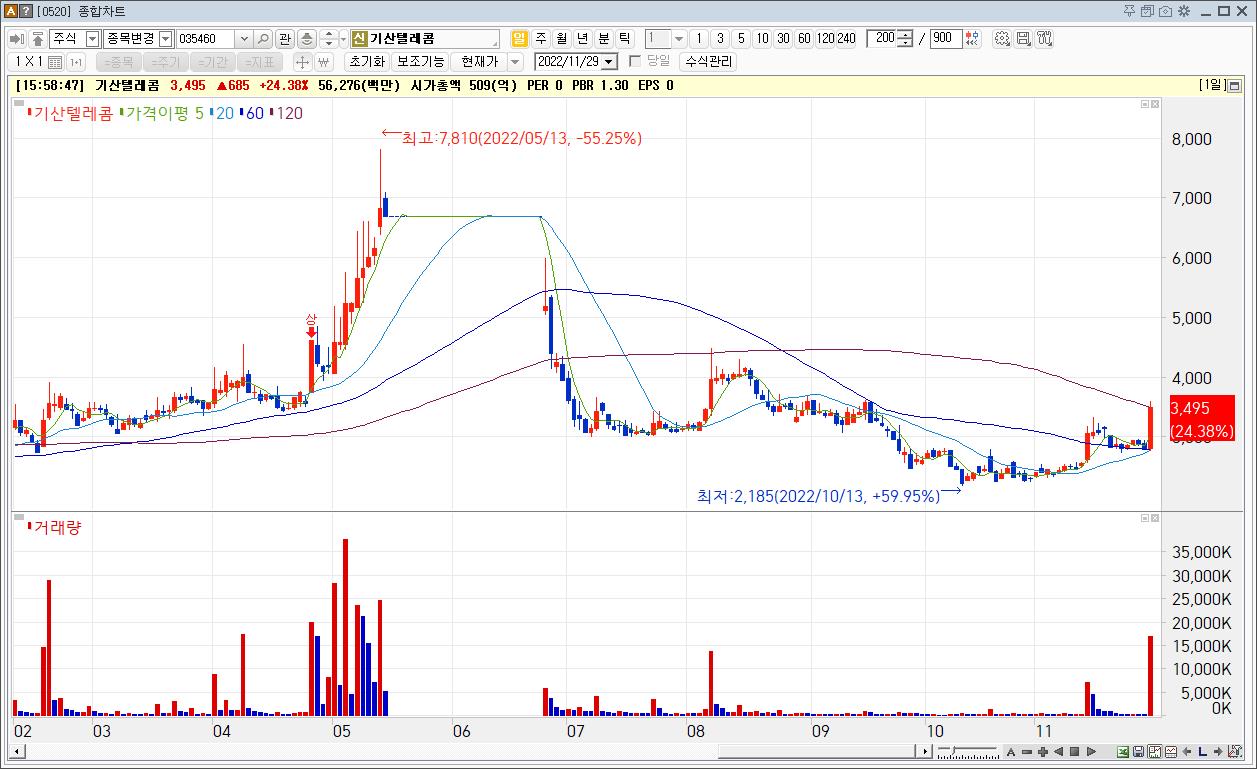
Task: Click play backward triangle control
Action: [x=1059, y=752]
